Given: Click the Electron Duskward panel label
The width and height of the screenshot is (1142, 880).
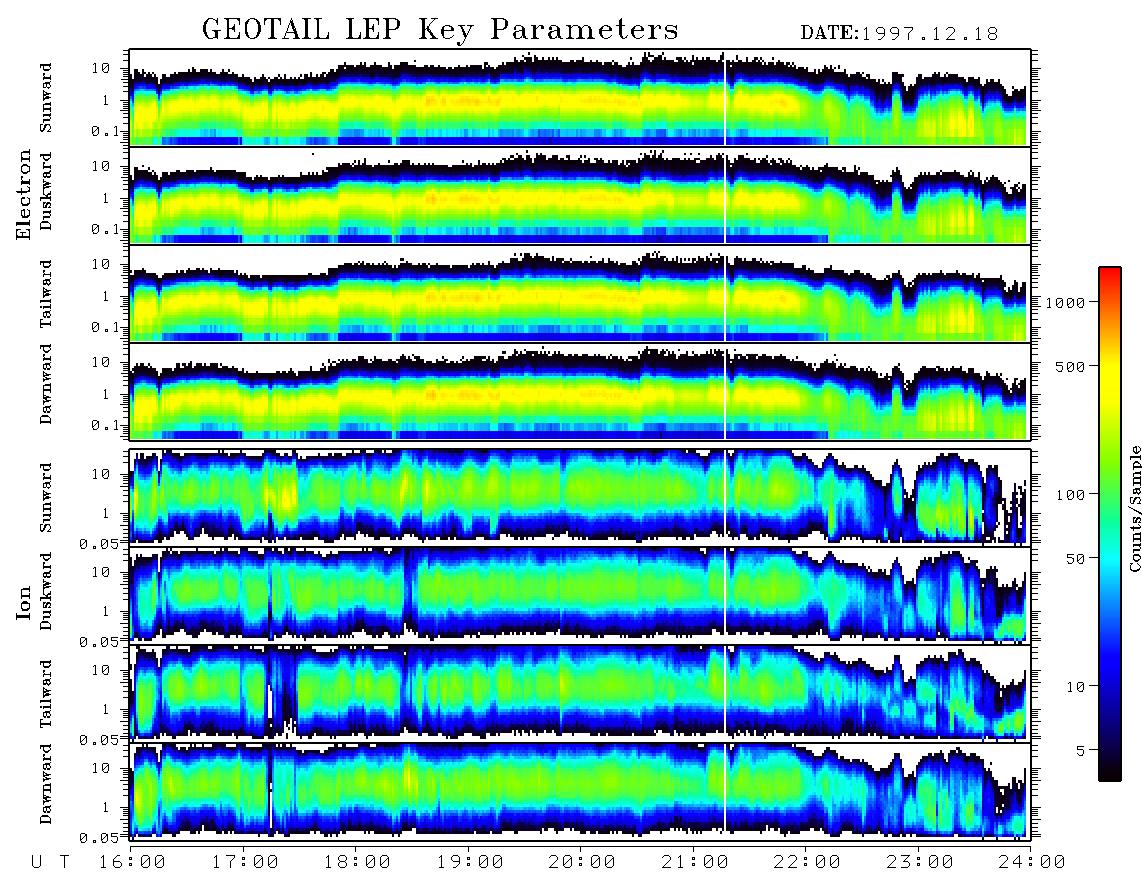Looking at the screenshot, I should click(x=46, y=191).
